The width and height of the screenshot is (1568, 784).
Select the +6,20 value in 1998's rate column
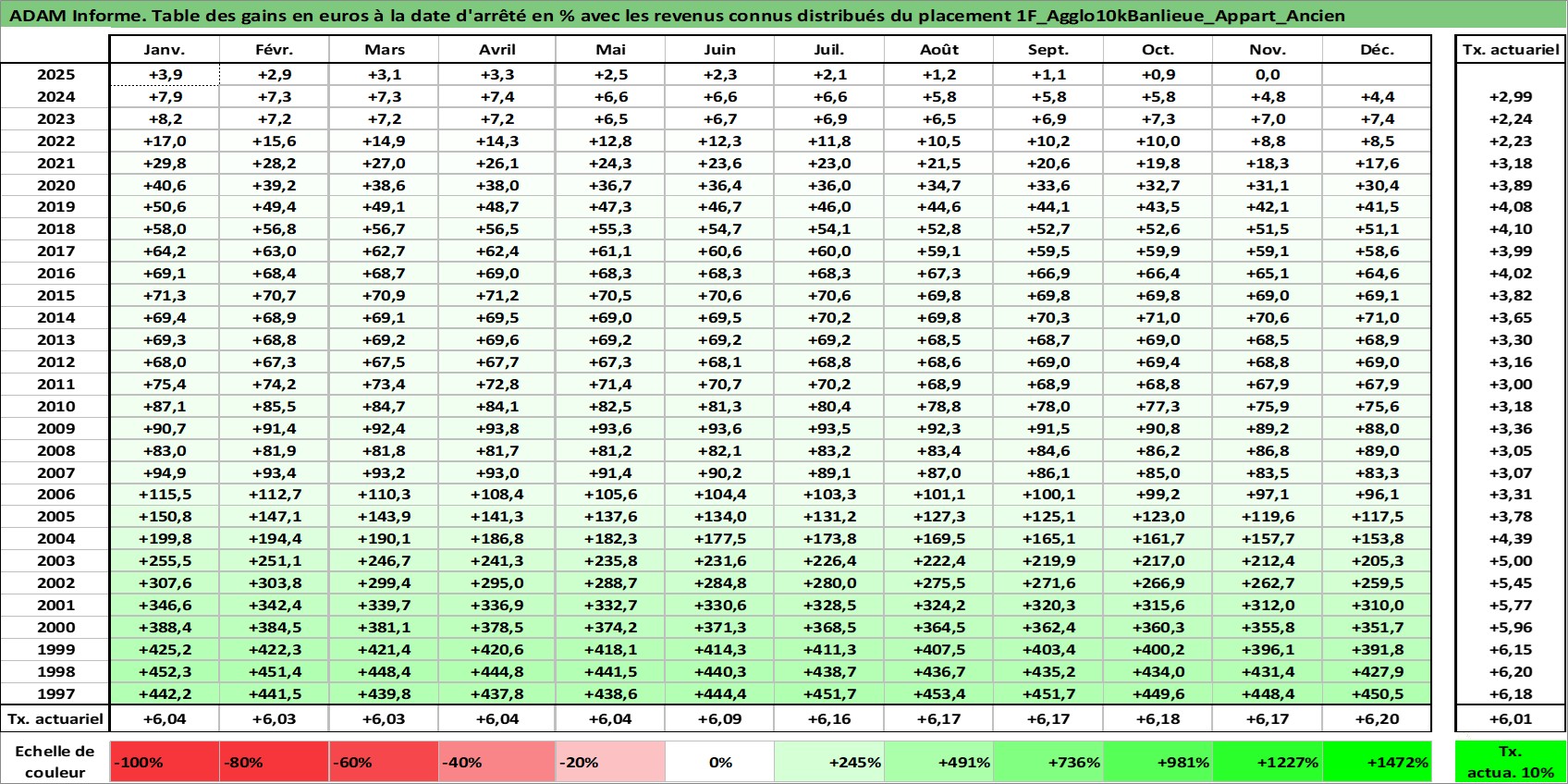pyautogui.click(x=1511, y=672)
